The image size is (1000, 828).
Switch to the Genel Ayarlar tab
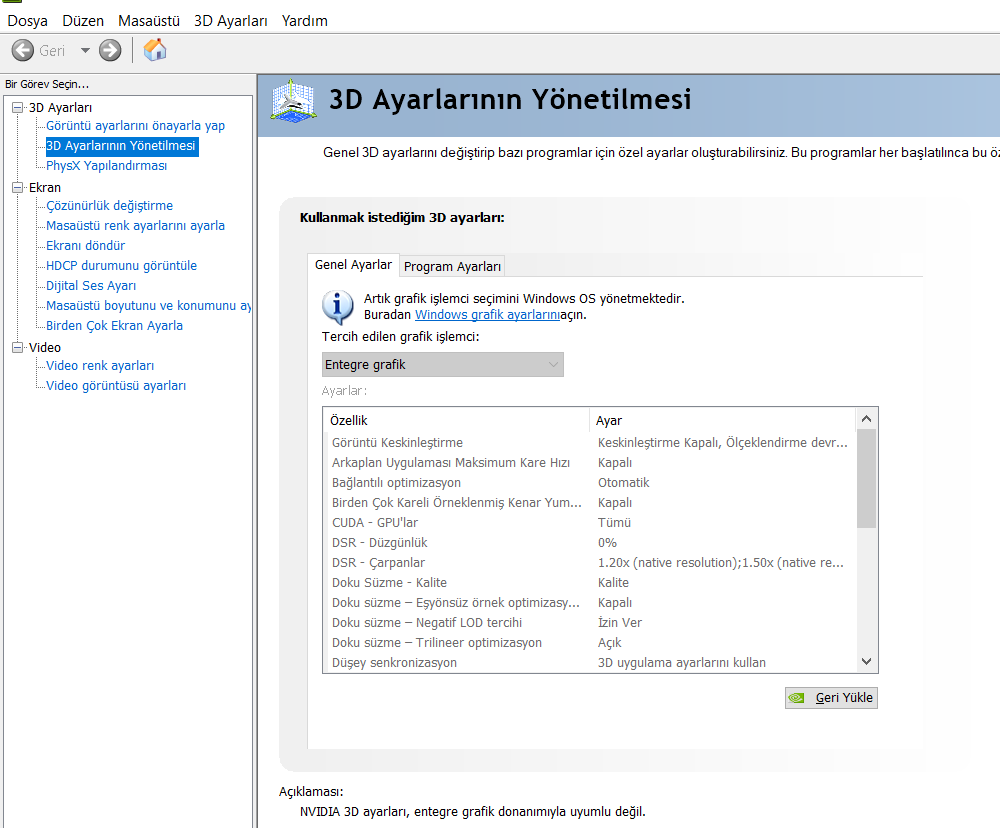tap(353, 265)
